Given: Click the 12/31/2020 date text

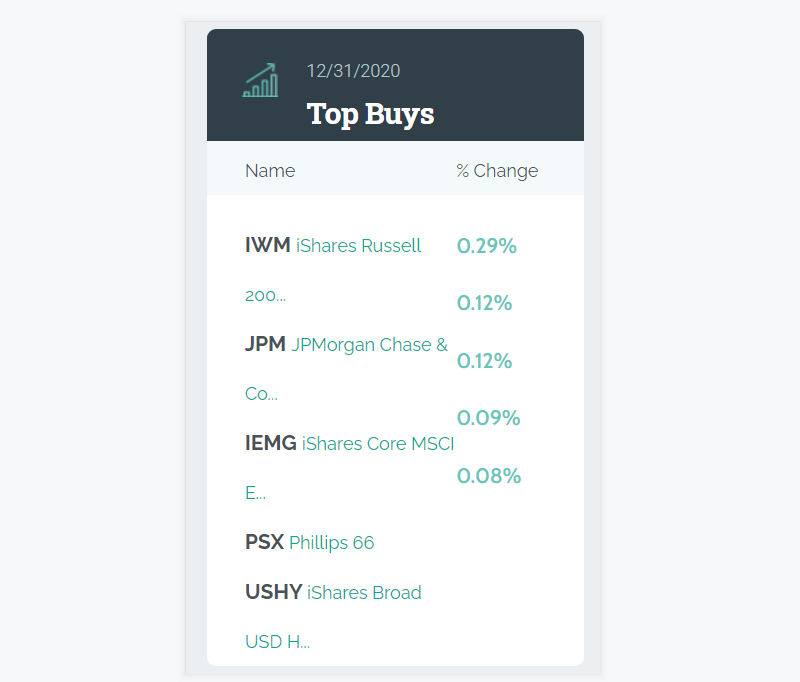Looking at the screenshot, I should 353,71.
